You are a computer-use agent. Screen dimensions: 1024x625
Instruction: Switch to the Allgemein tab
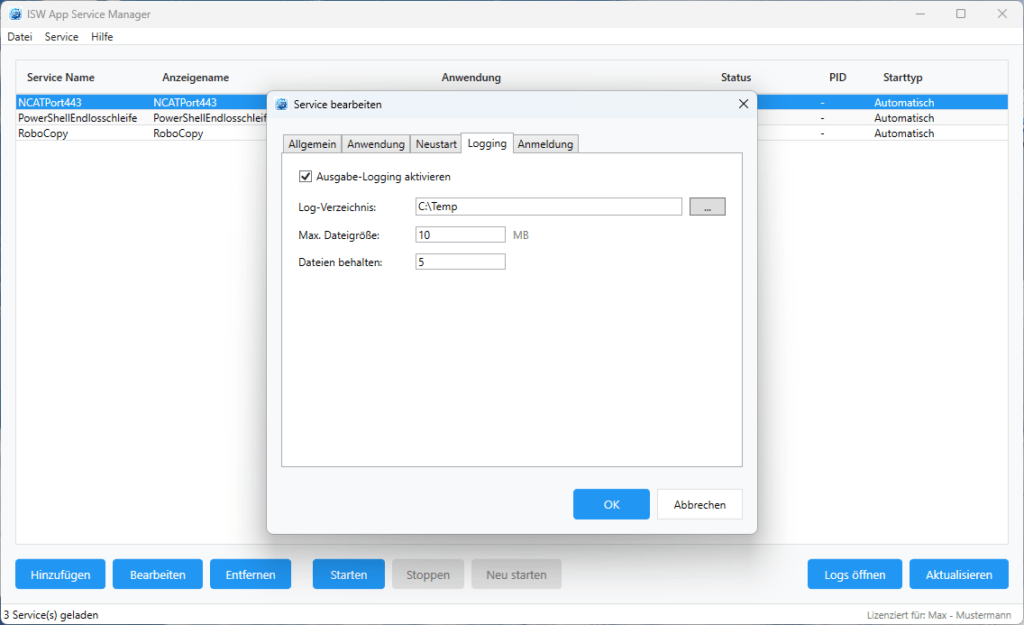click(312, 143)
